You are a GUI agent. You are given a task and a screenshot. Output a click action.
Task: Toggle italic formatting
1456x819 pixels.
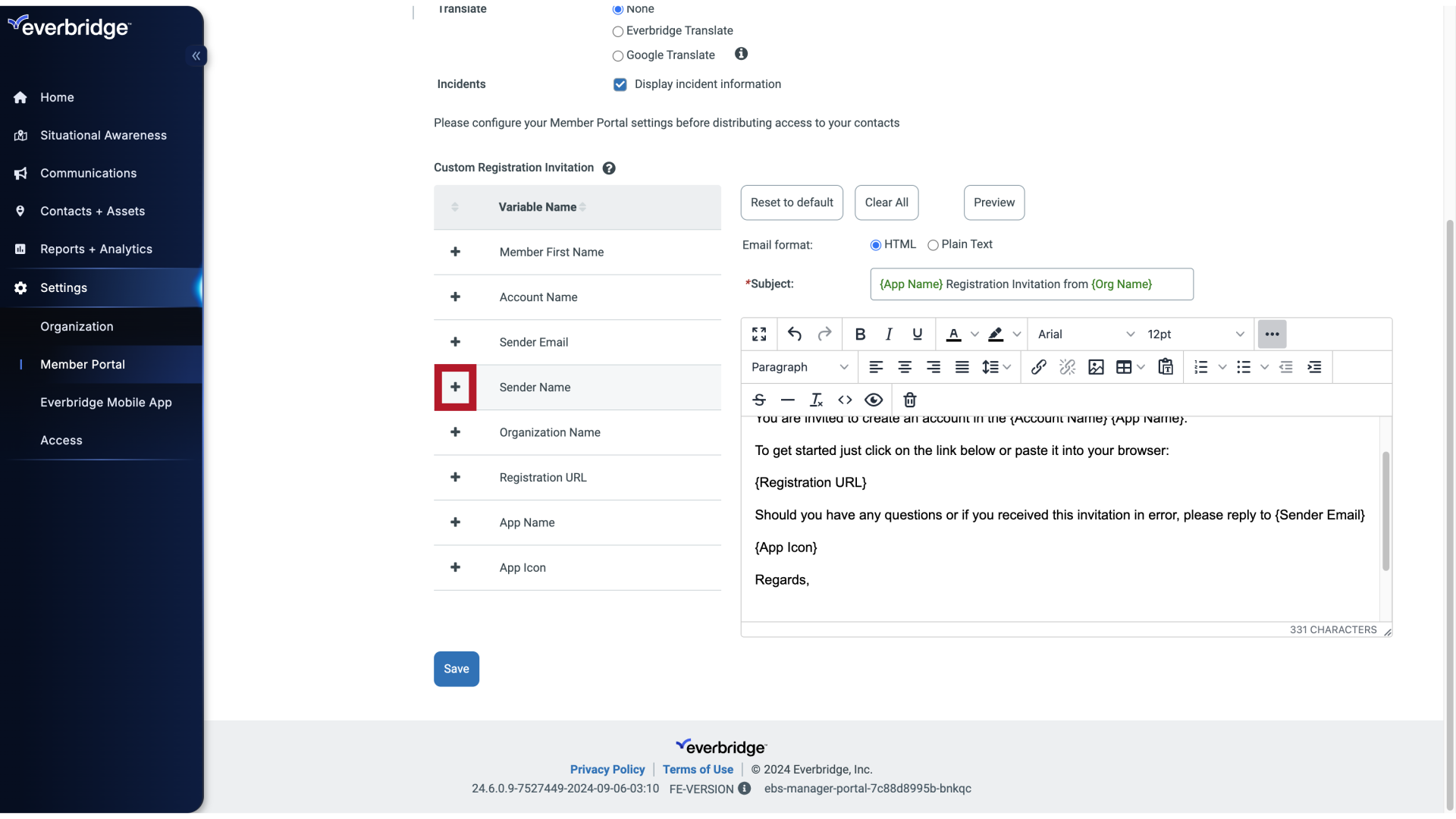click(889, 334)
